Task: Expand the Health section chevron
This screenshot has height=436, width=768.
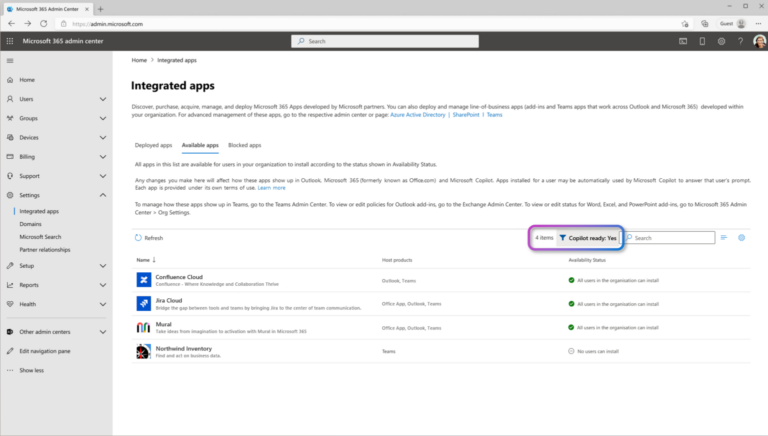Action: [103, 304]
